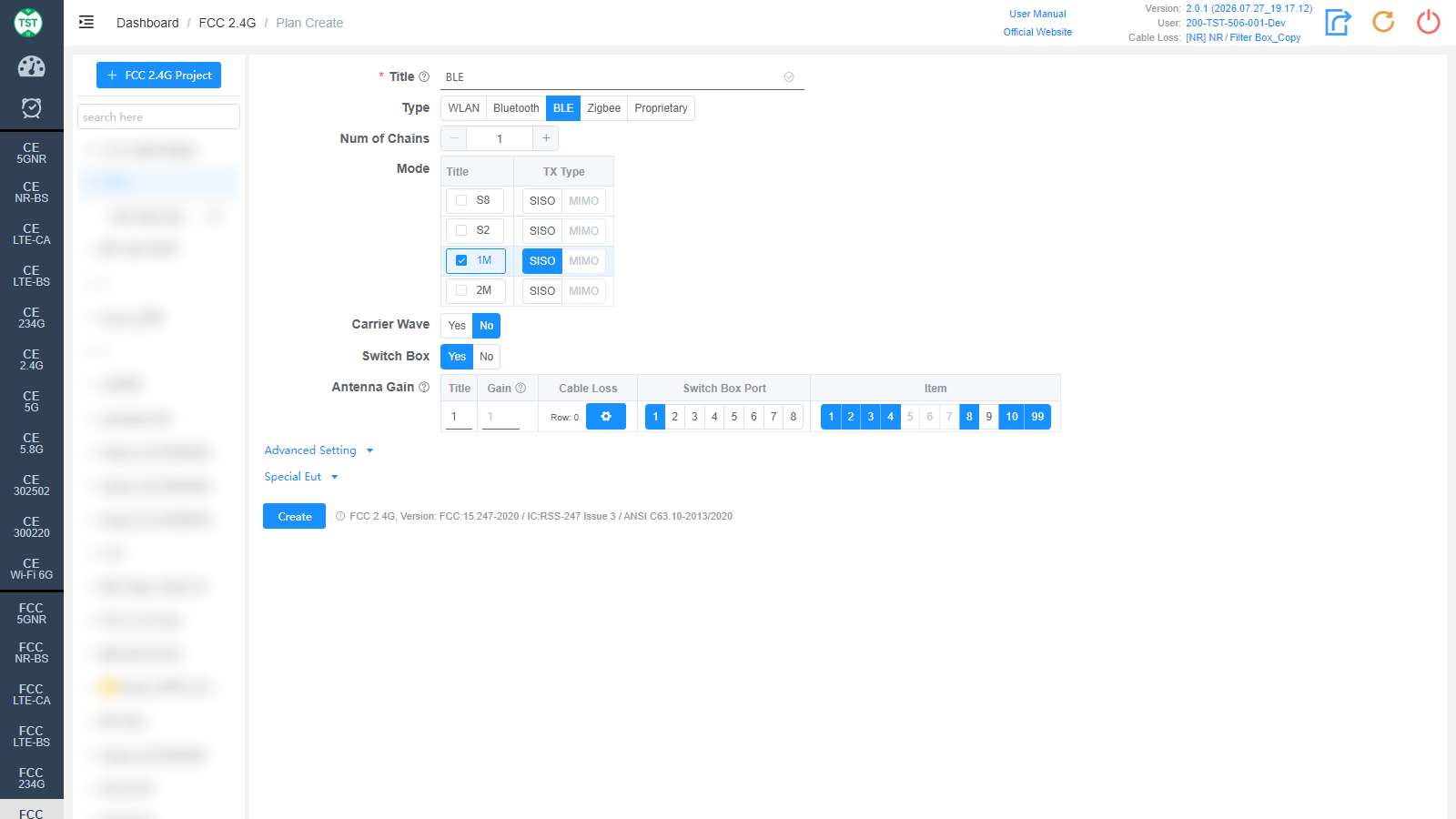Open Cable Loss gear settings button
This screenshot has width=1456, height=819.
[606, 417]
